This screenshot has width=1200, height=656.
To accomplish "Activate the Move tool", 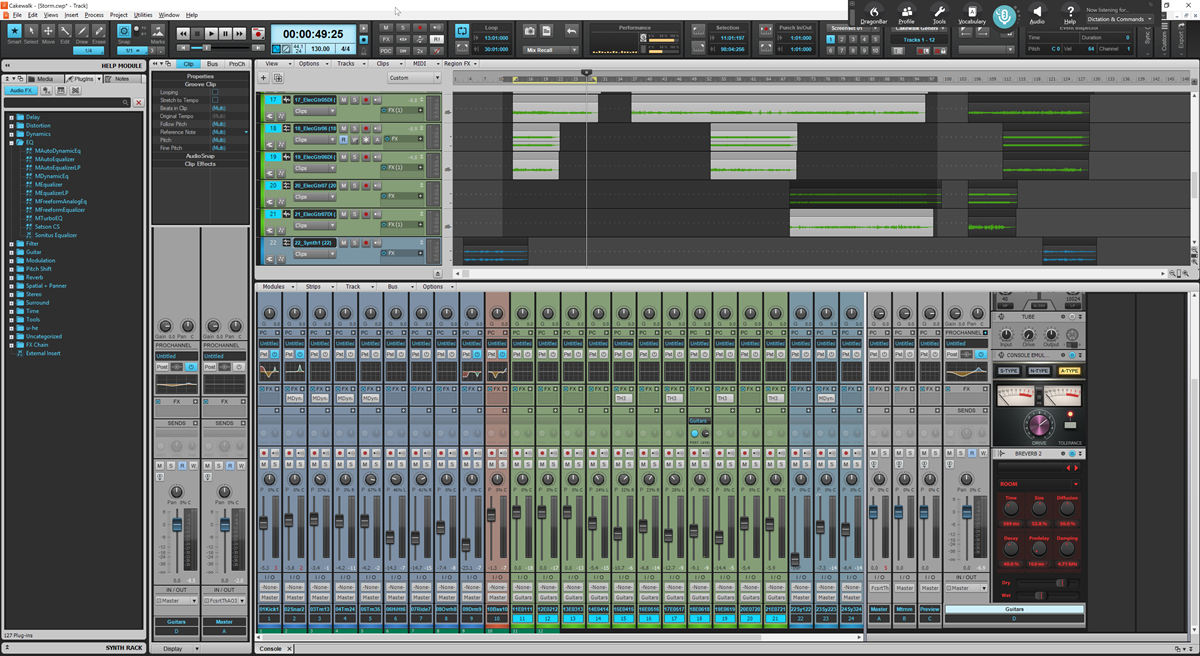I will (x=47, y=31).
